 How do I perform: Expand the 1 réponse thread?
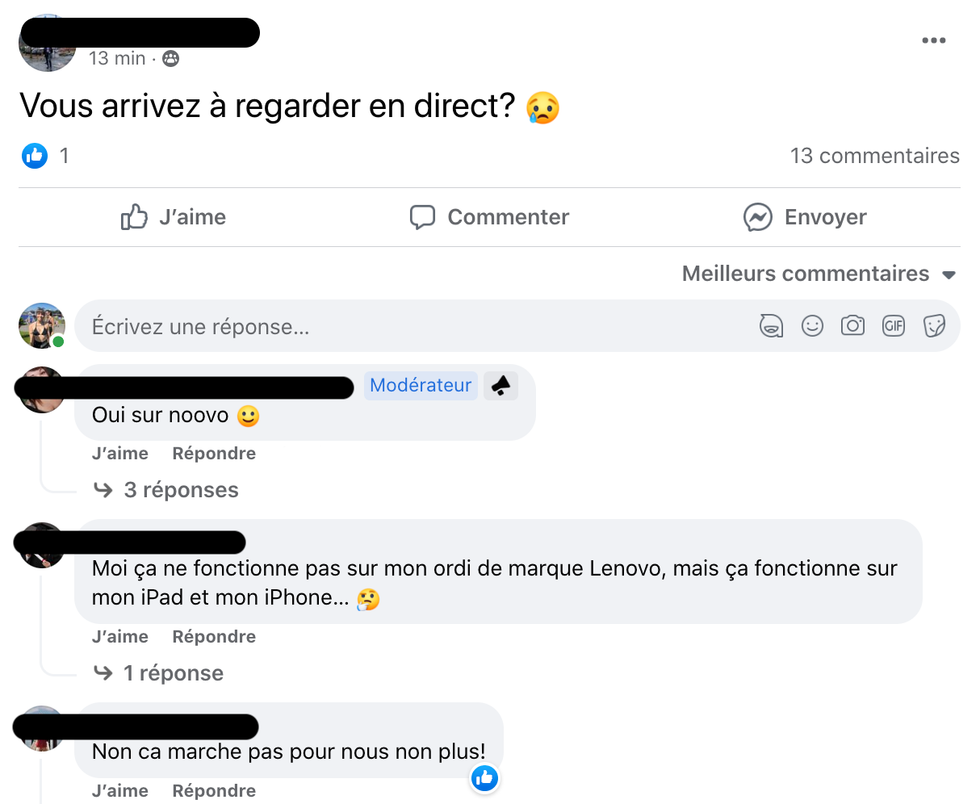[172, 672]
